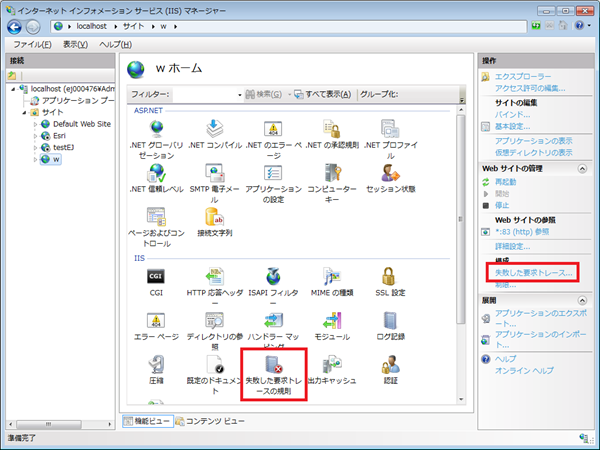Open .NET の承認規則 feature
This screenshot has height=450, width=600.
pos(332,135)
